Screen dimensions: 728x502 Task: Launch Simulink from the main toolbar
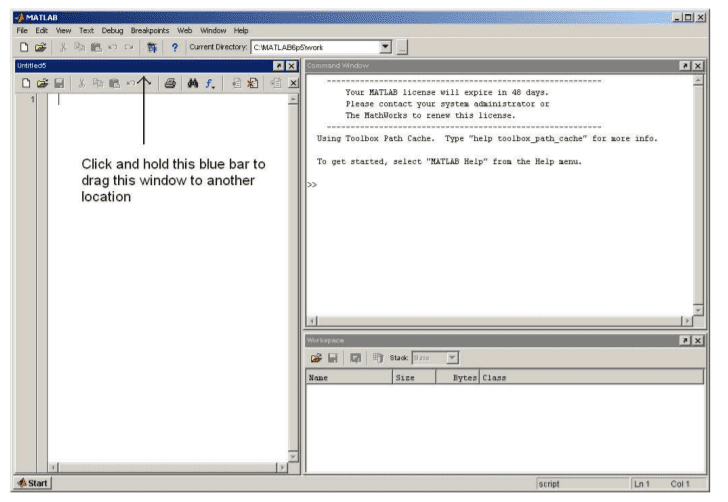152,47
